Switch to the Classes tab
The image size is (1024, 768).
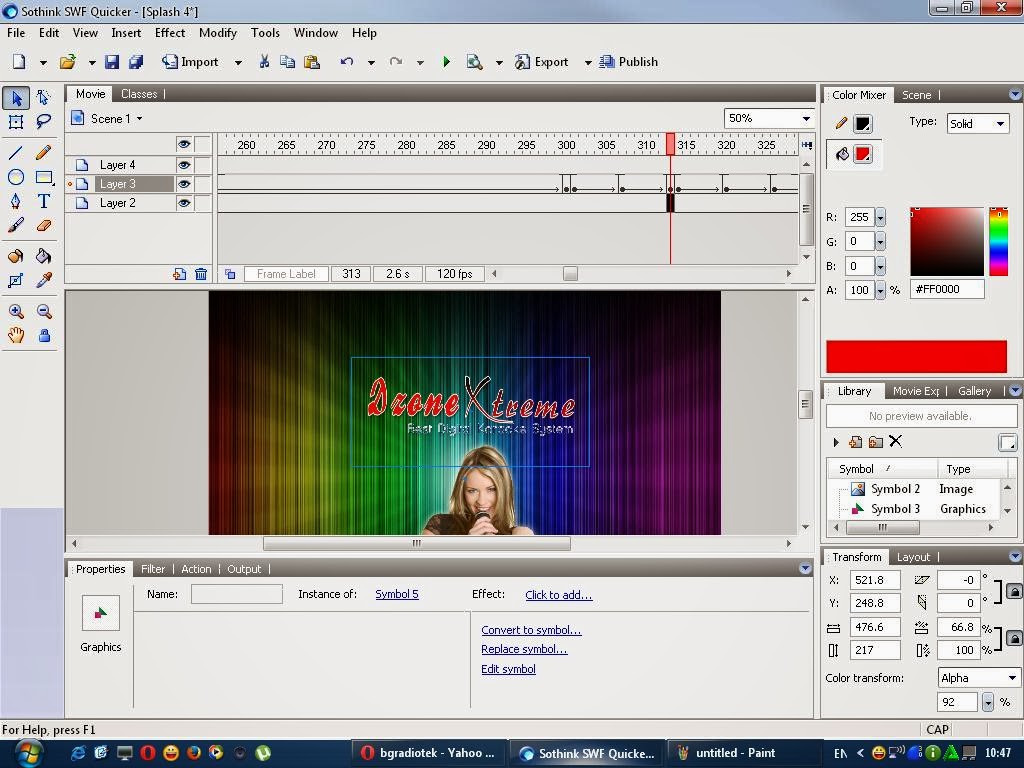[x=139, y=94]
